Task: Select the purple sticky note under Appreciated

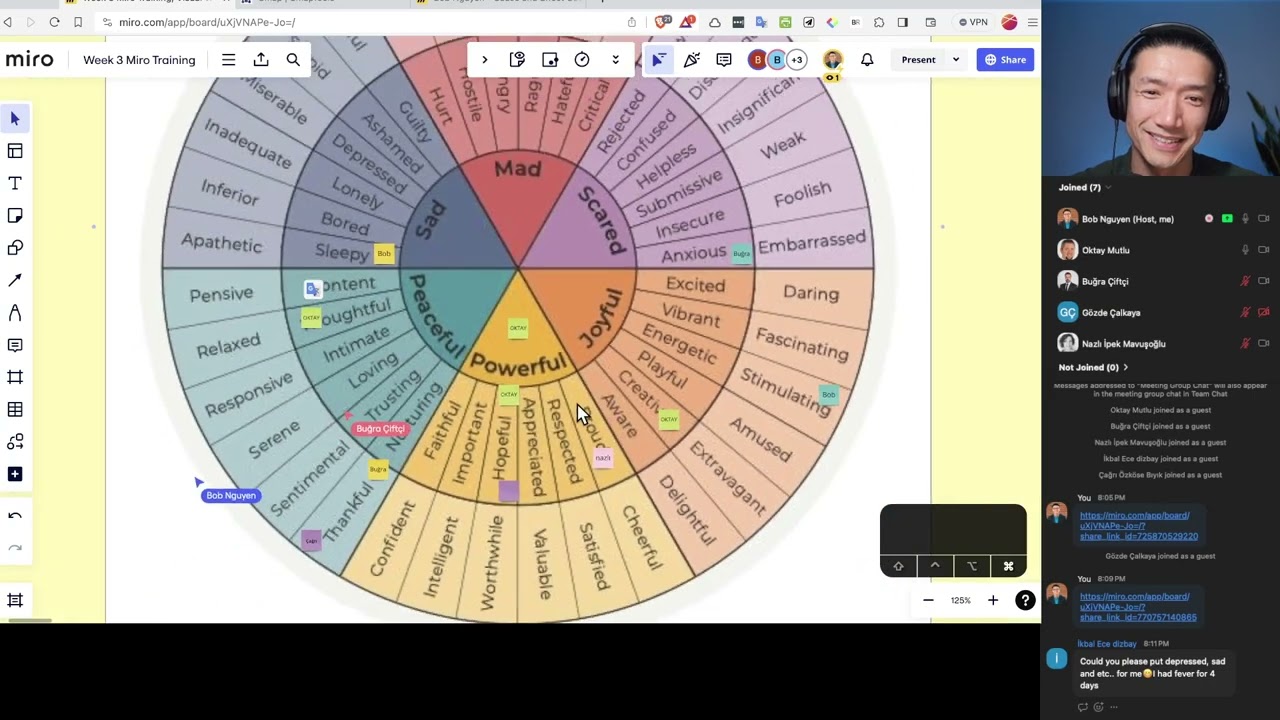Action: (x=508, y=490)
